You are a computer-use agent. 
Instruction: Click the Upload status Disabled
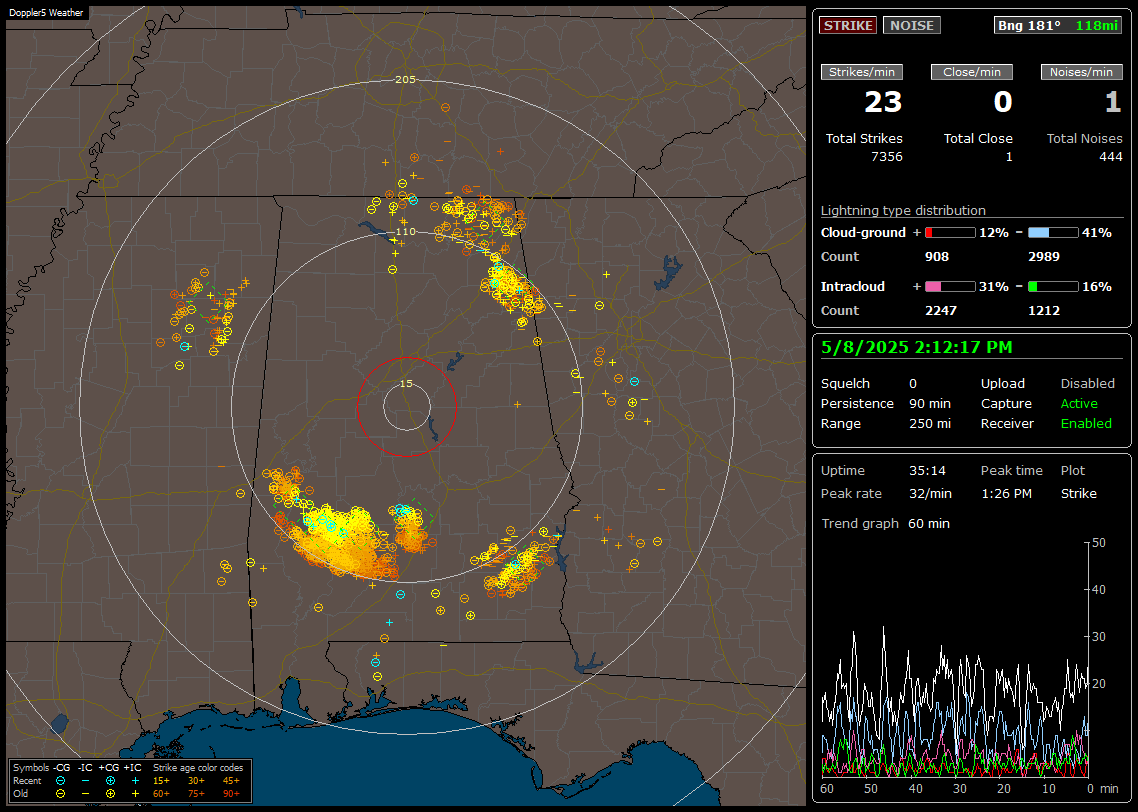pos(1087,384)
